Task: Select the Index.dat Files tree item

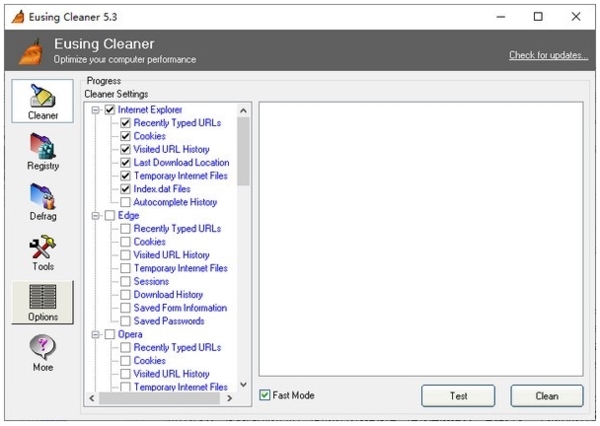Action: pos(161,189)
